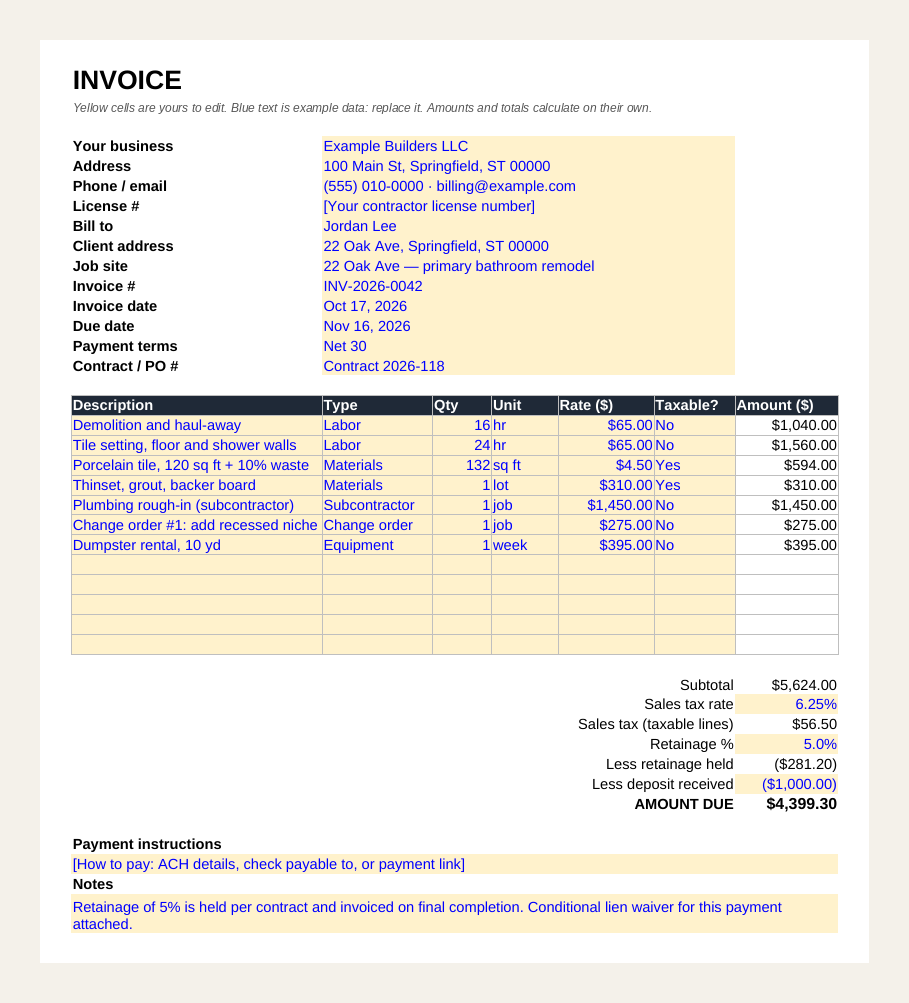Click the payment instructions How to pay field

[454, 864]
